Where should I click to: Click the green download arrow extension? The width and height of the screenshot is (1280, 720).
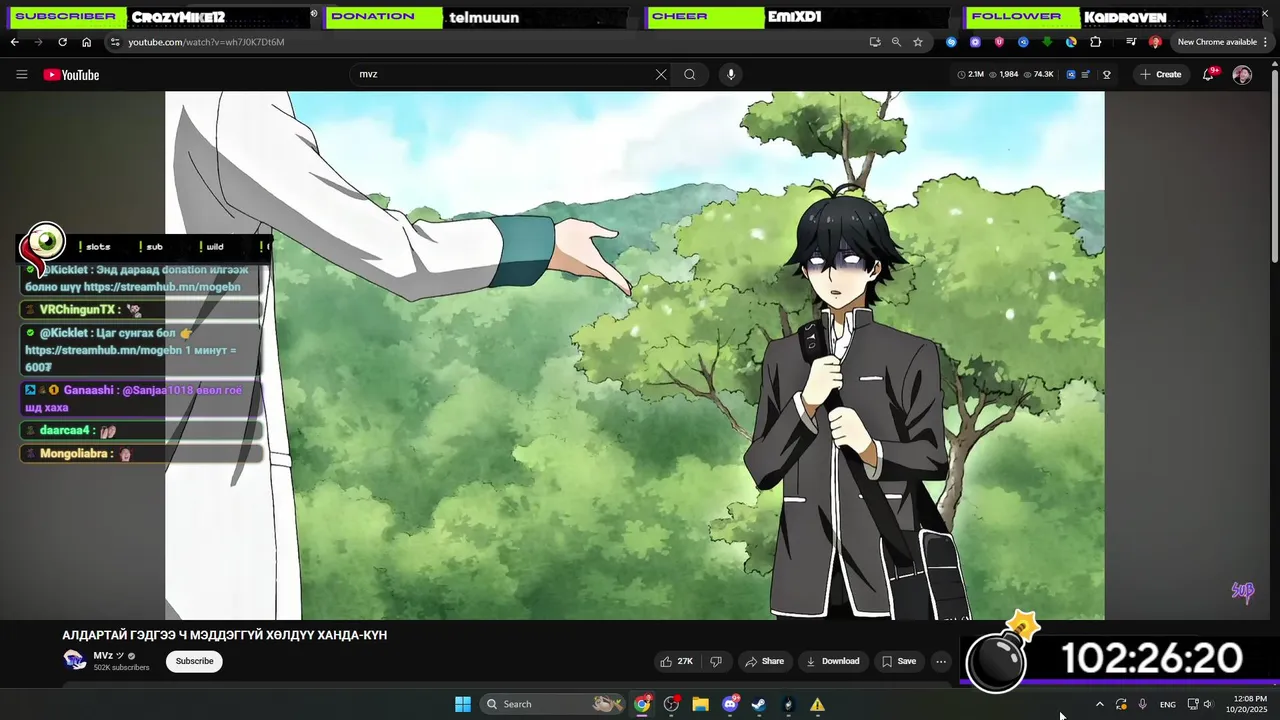(1047, 42)
